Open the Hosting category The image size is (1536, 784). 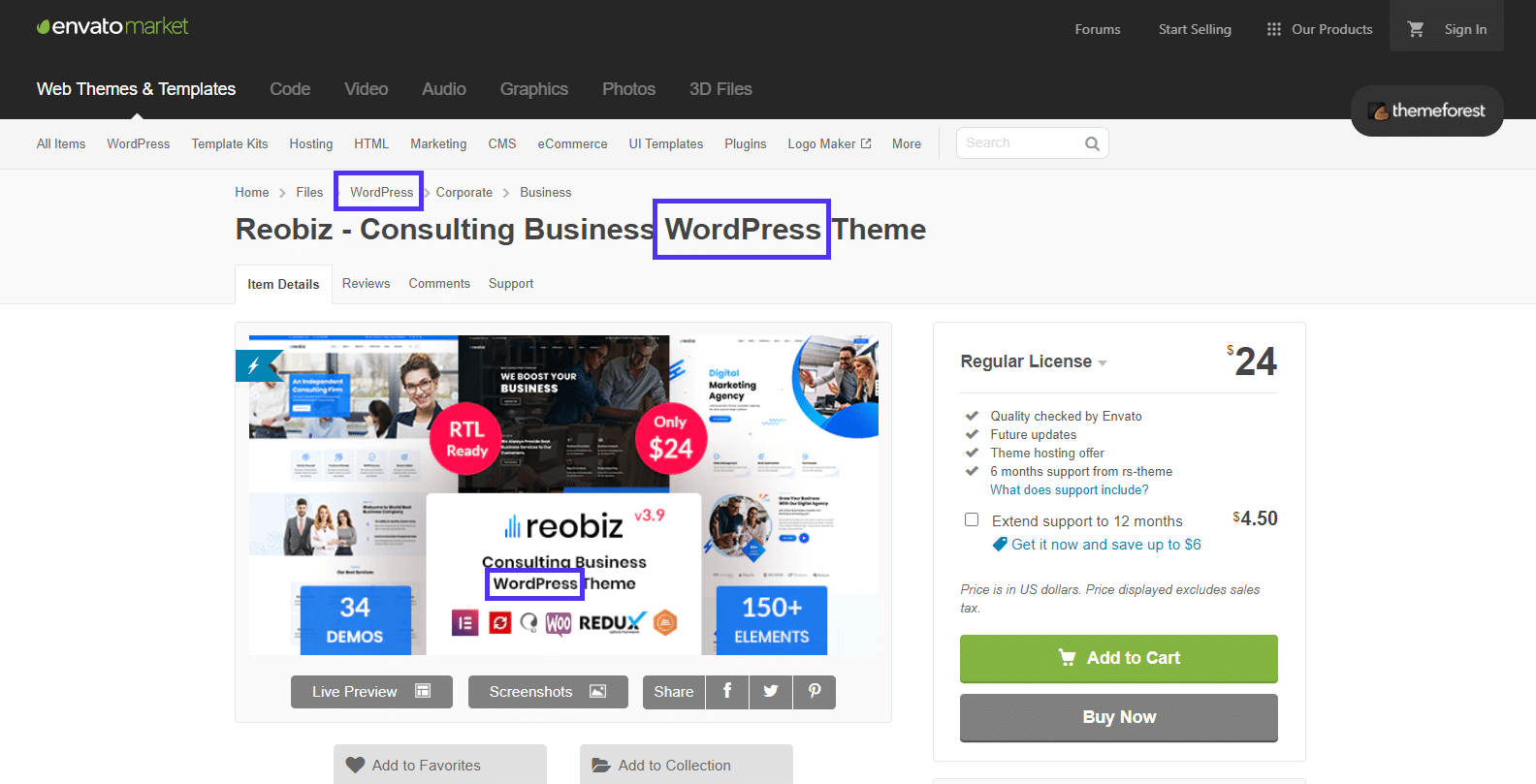(x=311, y=143)
